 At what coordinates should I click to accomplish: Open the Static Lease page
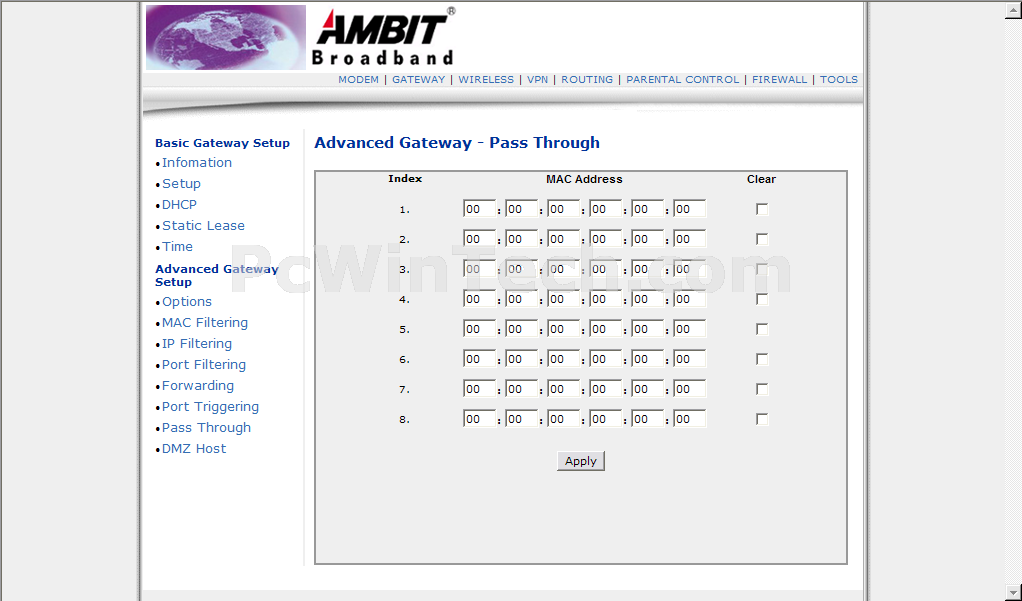point(203,226)
